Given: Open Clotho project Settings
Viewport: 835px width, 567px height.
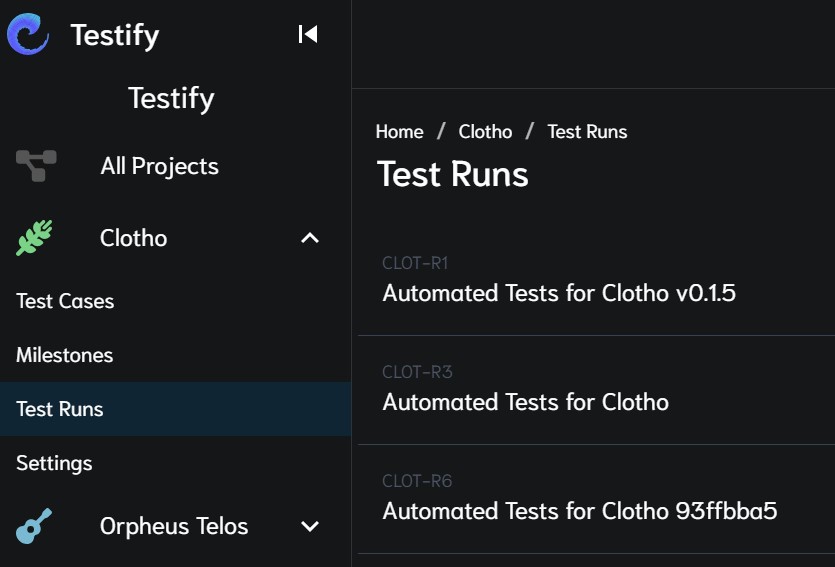Looking at the screenshot, I should (x=54, y=463).
